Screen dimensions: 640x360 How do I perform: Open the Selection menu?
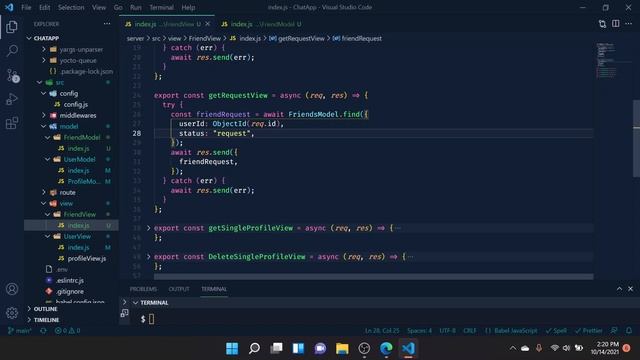(71, 7)
